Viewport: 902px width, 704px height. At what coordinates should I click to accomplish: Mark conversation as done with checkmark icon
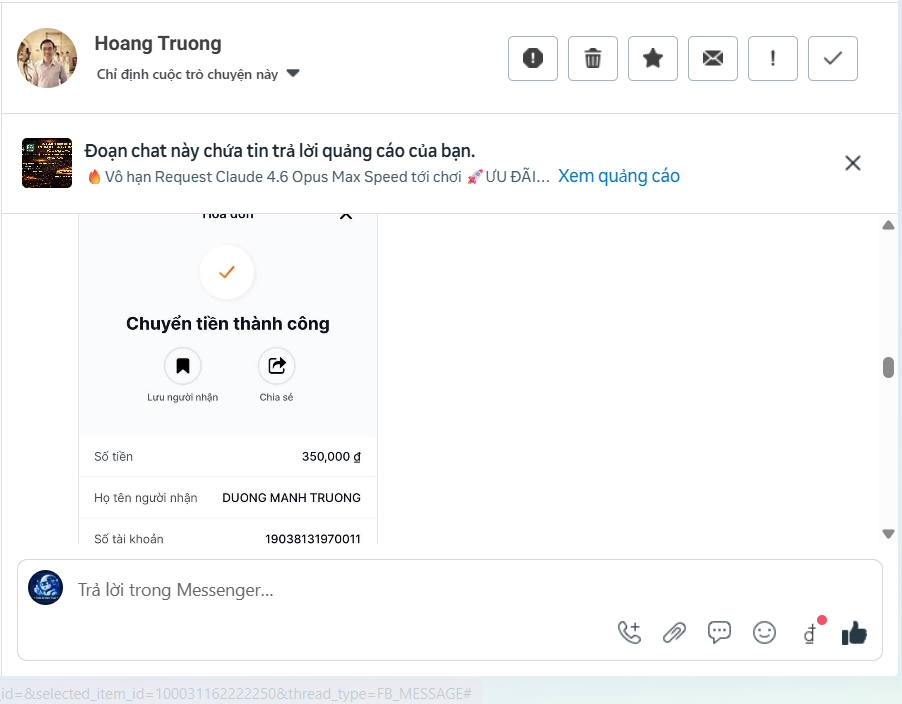pyautogui.click(x=832, y=58)
